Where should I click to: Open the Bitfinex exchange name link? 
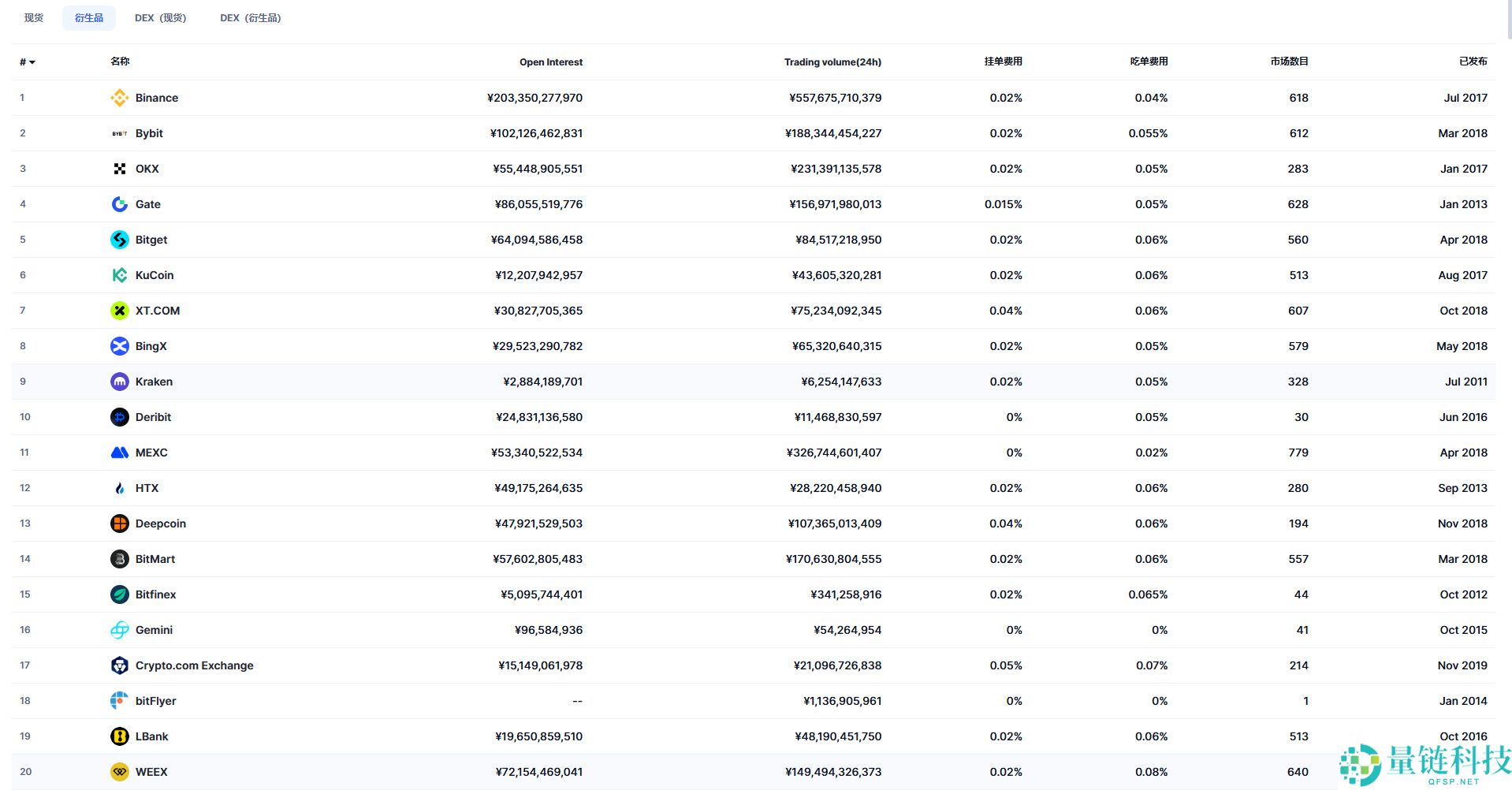pos(155,594)
